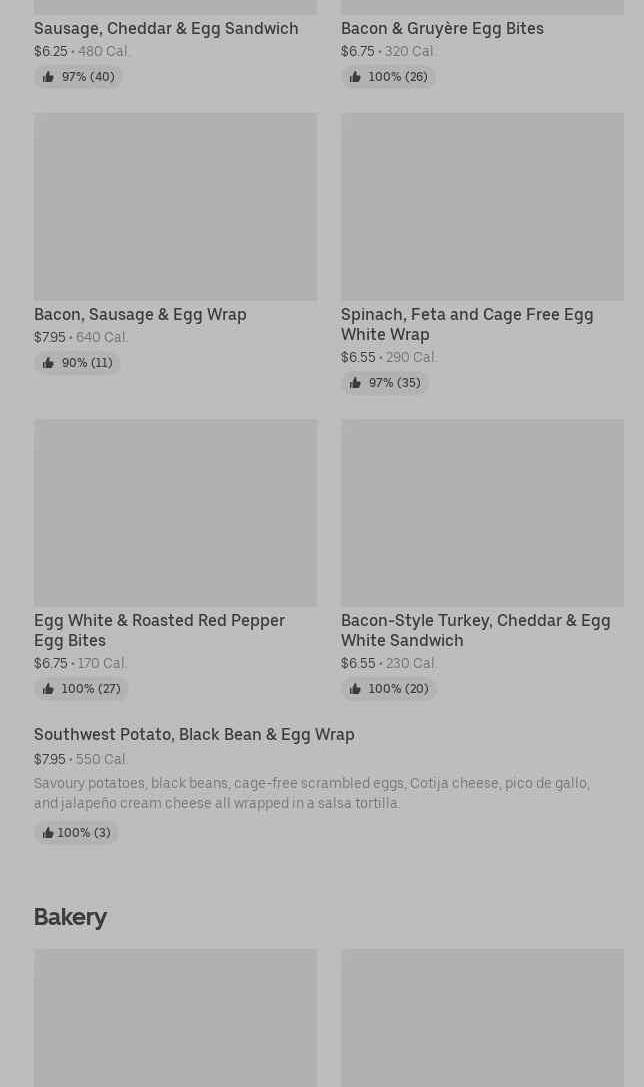Click the Bakery section heading
This screenshot has width=644, height=1087.
[70, 917]
